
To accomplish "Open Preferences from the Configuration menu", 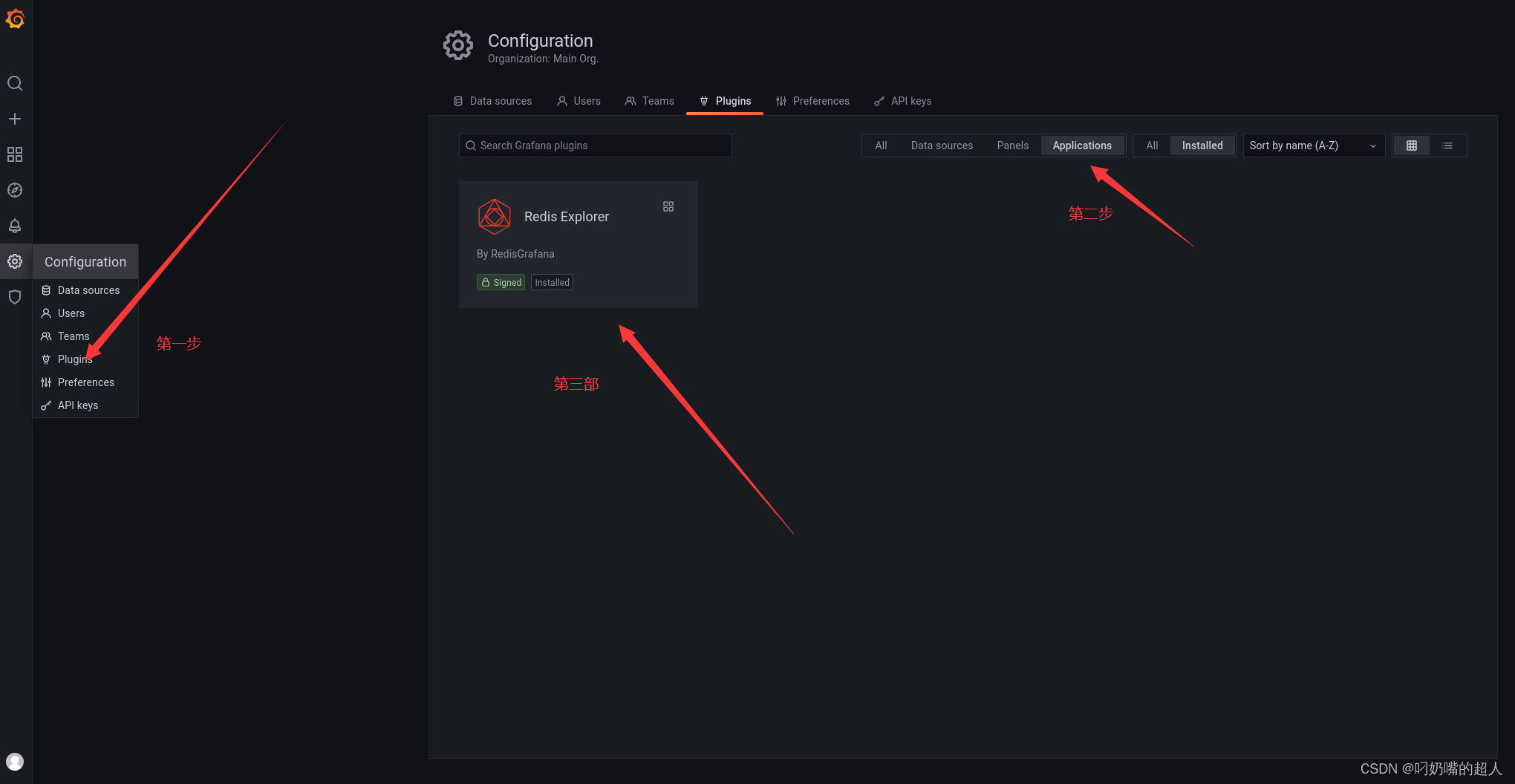I will click(85, 382).
